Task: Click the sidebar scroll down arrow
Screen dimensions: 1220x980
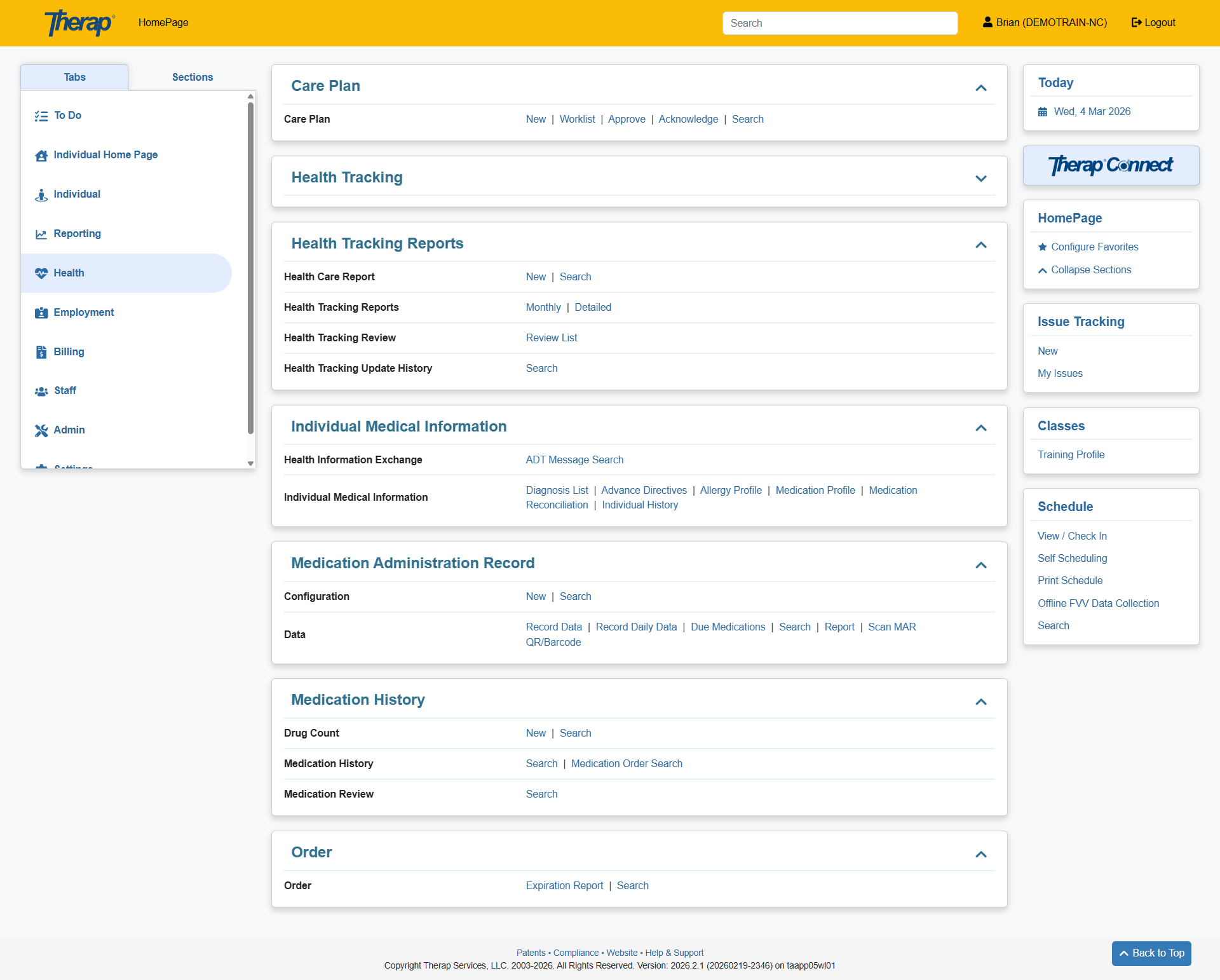Action: (250, 463)
